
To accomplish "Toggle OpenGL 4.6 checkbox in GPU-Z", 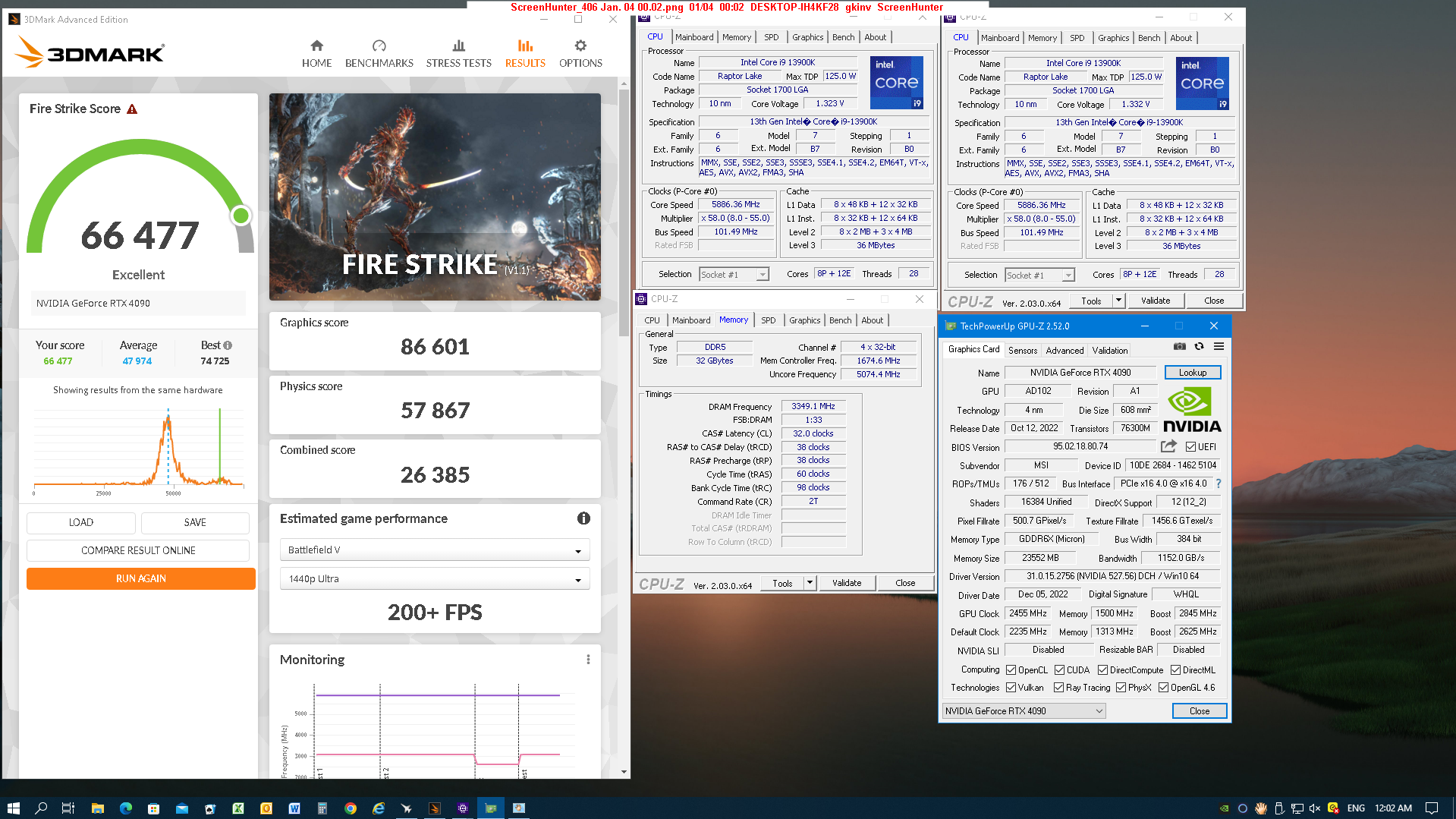I will point(1163,688).
